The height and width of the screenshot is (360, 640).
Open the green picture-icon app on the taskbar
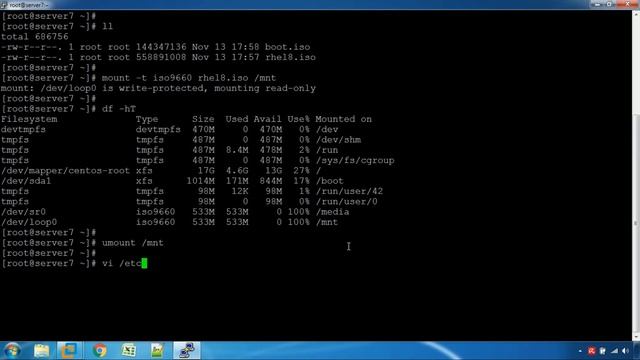coord(157,351)
